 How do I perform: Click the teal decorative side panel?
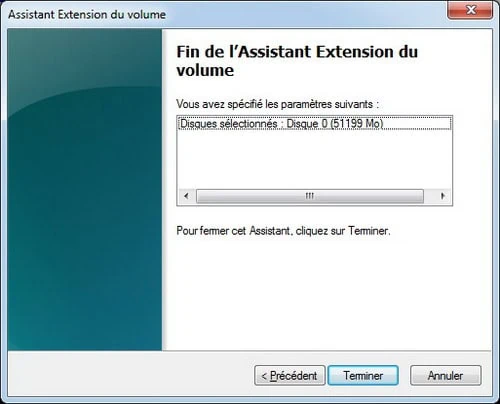(85, 189)
